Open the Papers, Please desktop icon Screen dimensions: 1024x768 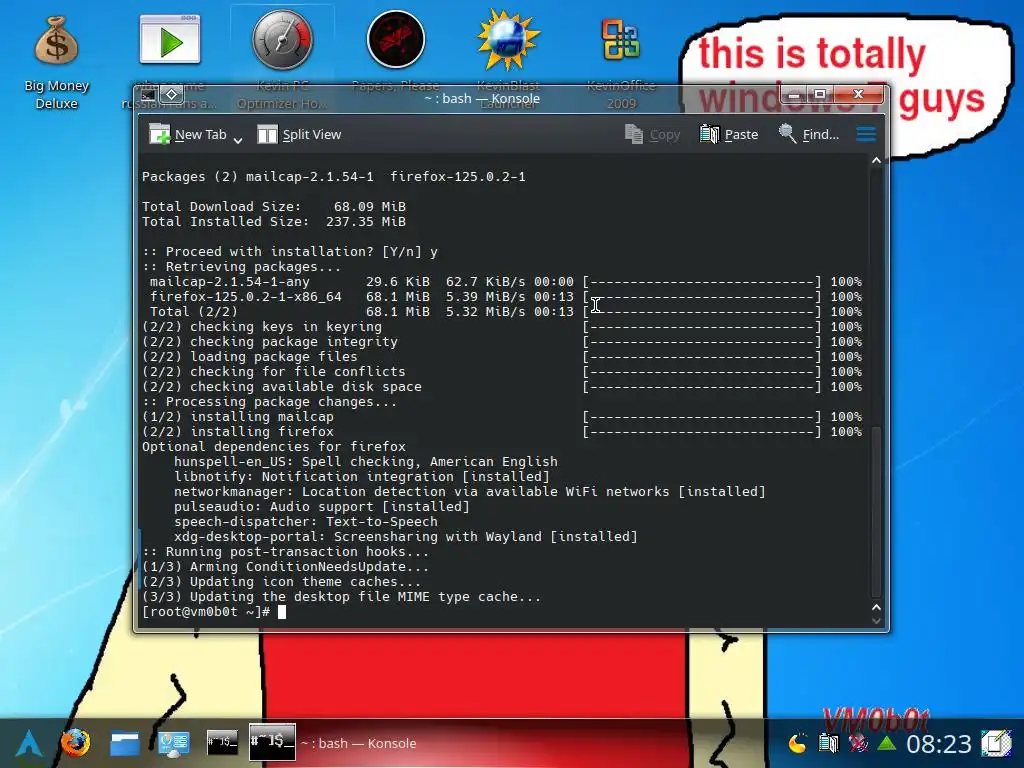(396, 39)
